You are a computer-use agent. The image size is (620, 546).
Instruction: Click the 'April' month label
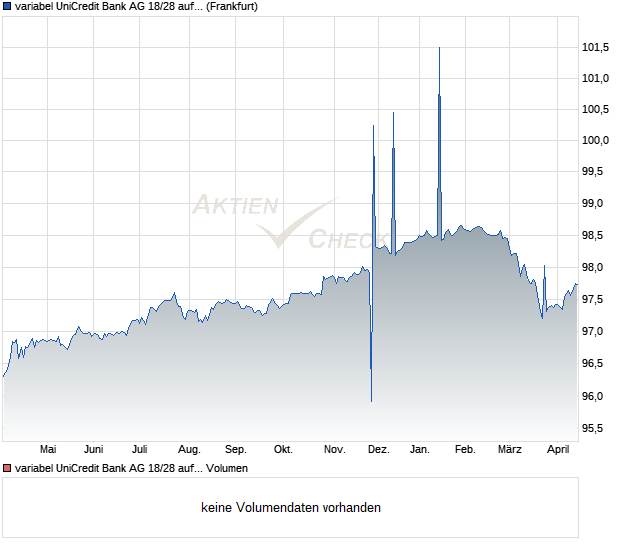click(x=558, y=450)
